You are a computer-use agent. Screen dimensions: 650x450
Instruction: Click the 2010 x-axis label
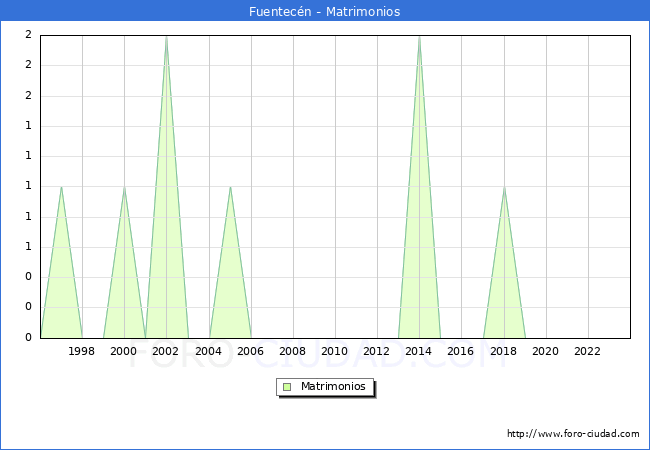pos(334,351)
